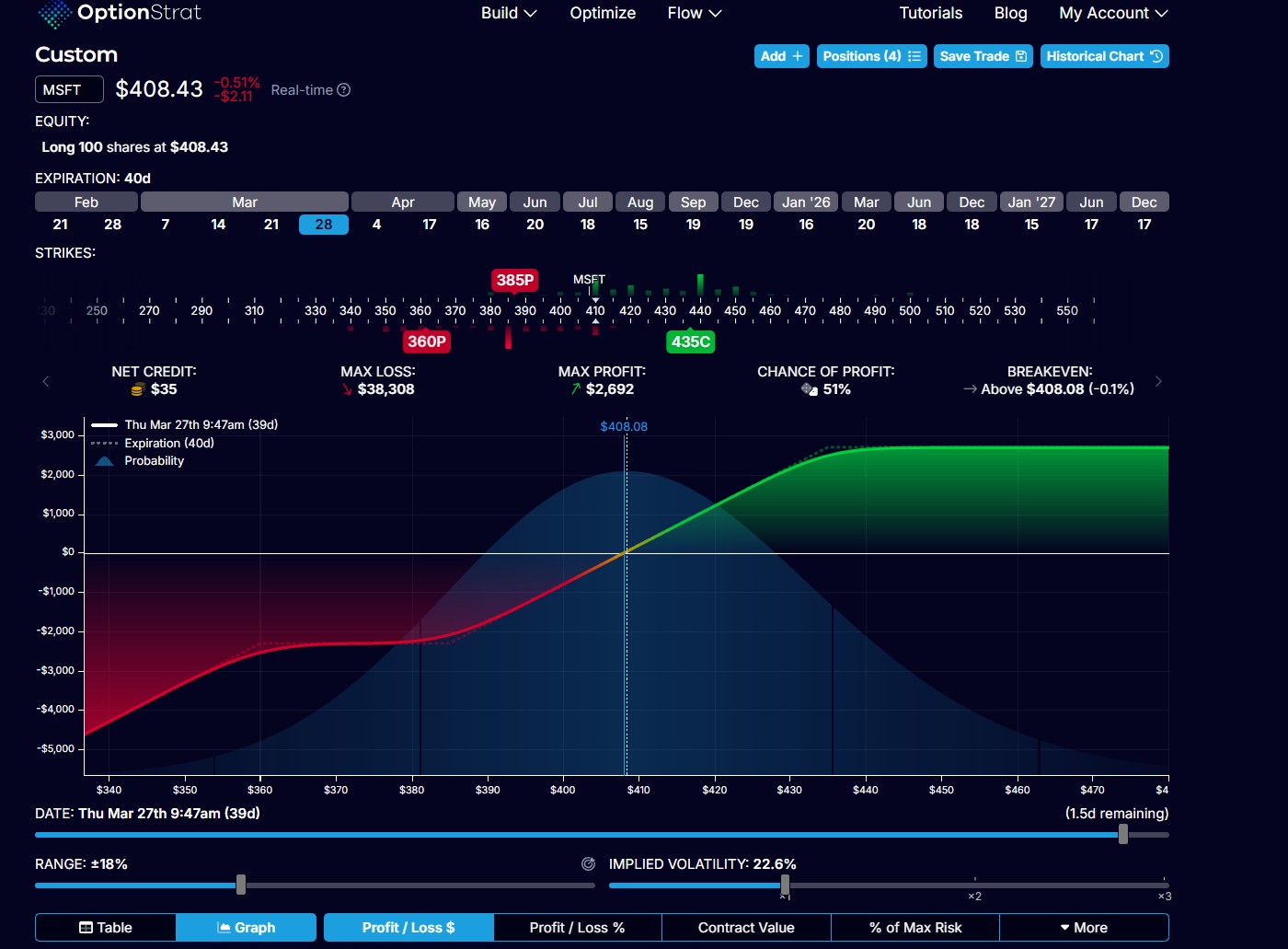Switch to Graph view

(x=247, y=928)
